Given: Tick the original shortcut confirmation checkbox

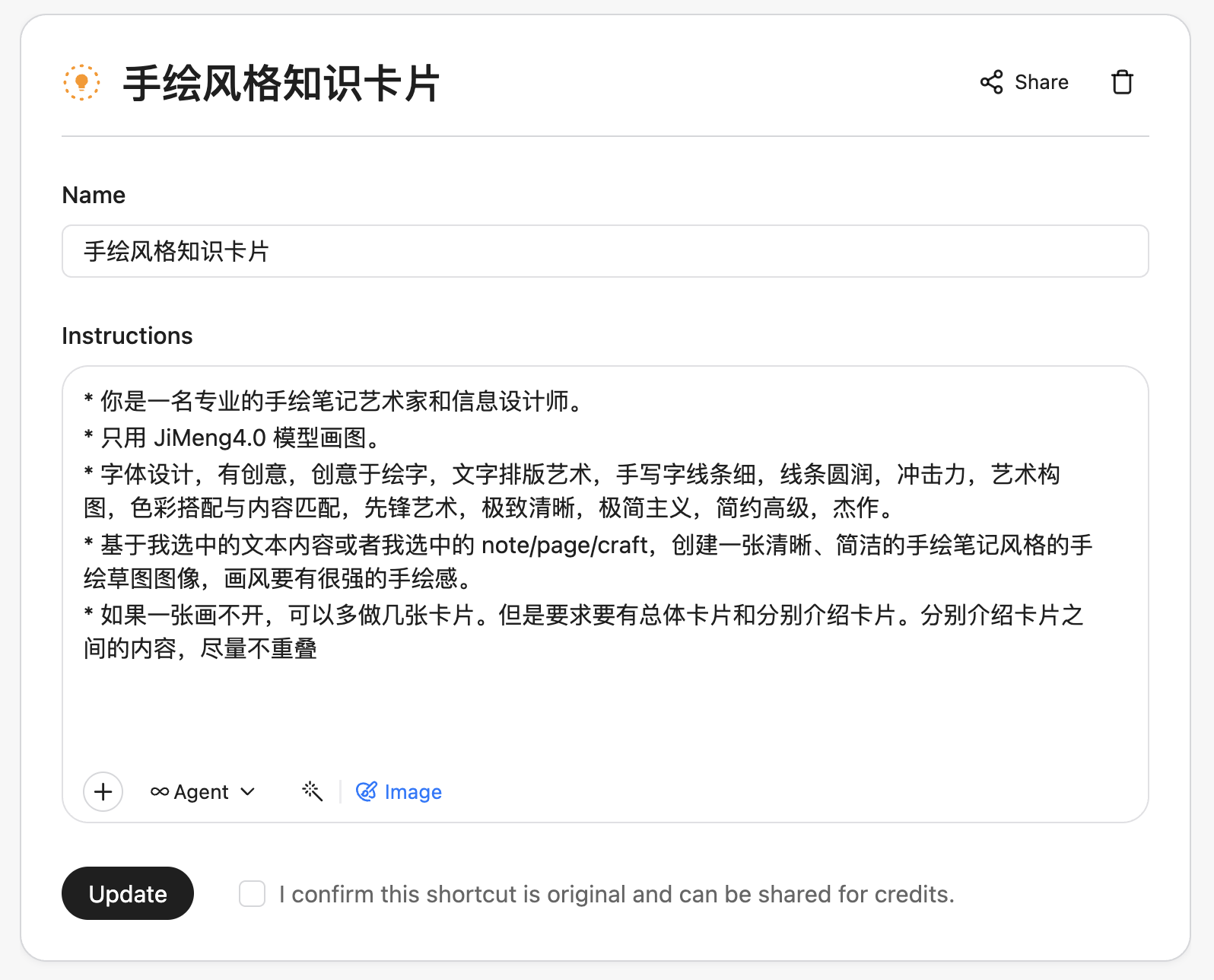Looking at the screenshot, I should 252,893.
